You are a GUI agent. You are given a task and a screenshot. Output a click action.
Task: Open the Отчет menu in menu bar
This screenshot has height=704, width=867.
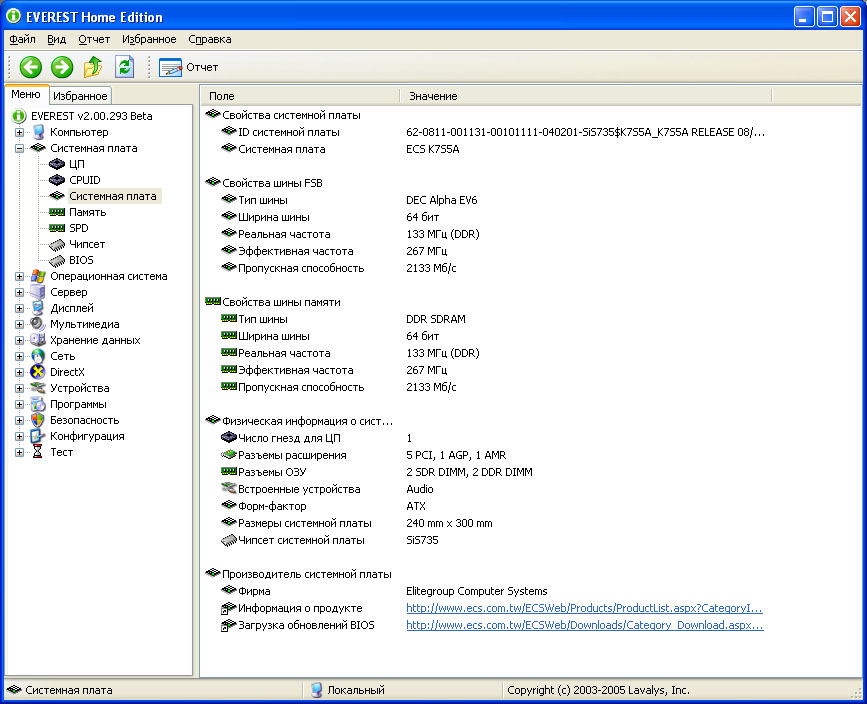pos(94,39)
